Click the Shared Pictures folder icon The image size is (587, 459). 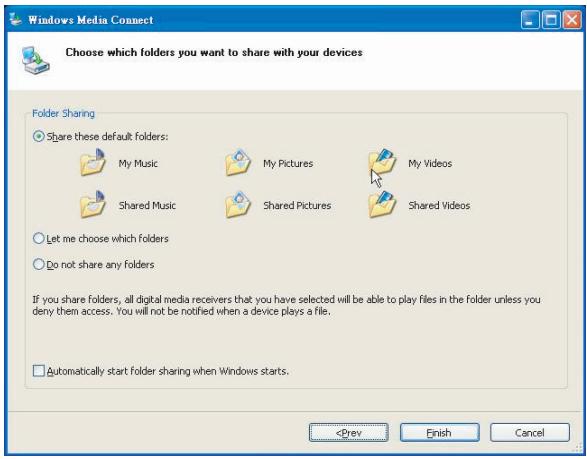[x=238, y=204]
